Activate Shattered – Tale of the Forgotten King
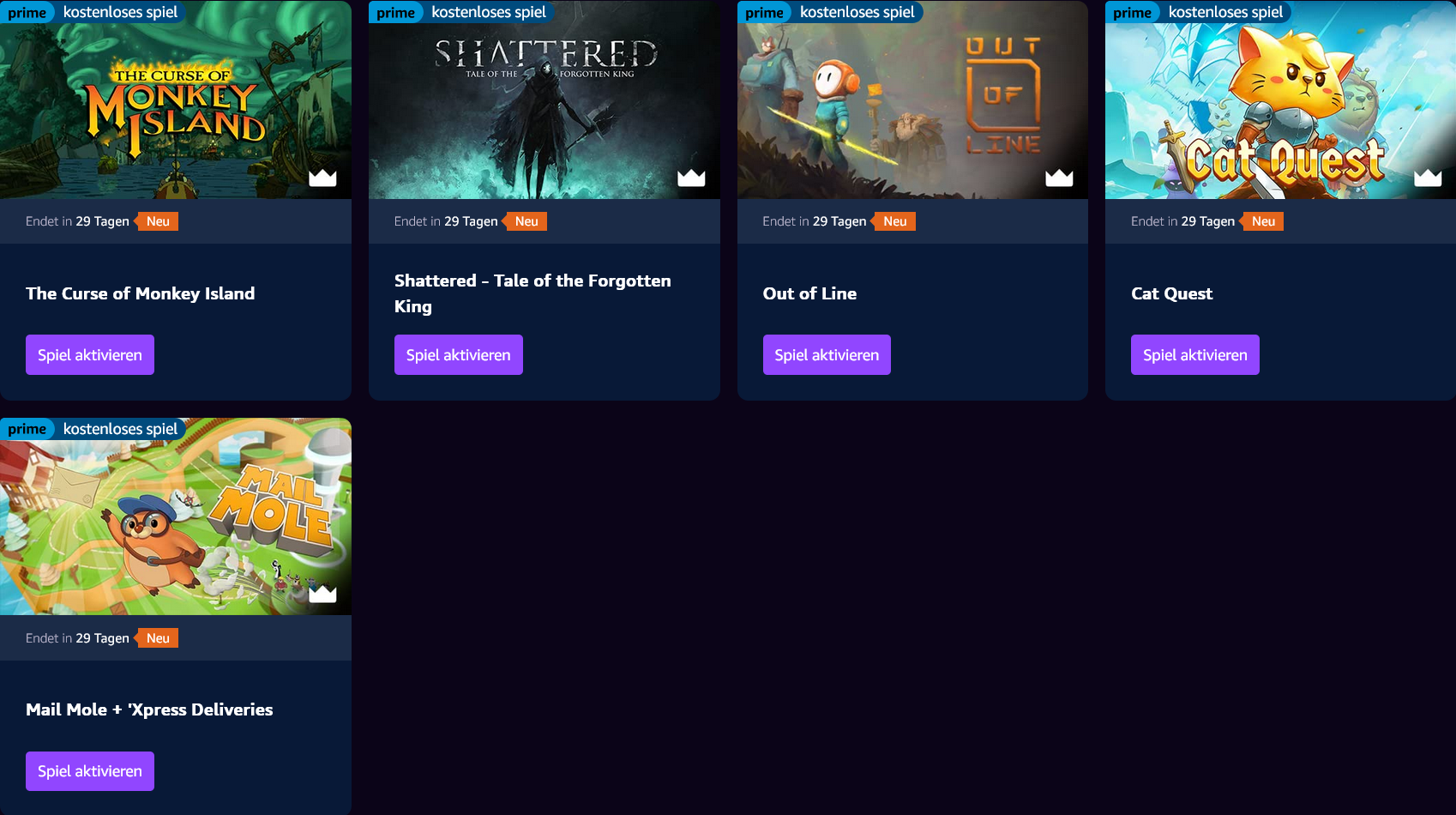Image resolution: width=1456 pixels, height=815 pixels. pos(459,355)
